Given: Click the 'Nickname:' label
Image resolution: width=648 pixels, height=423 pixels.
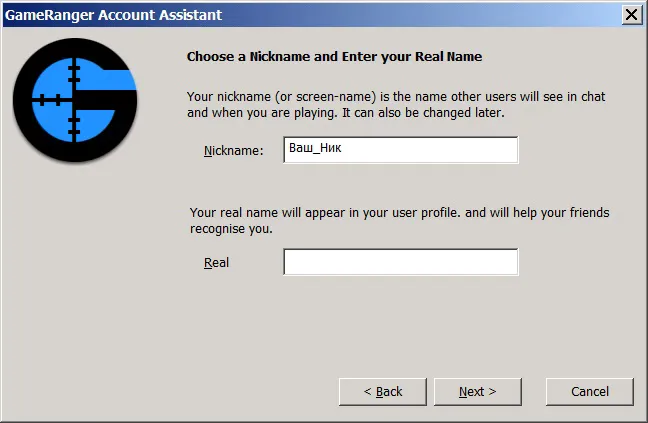Looking at the screenshot, I should tap(233, 151).
